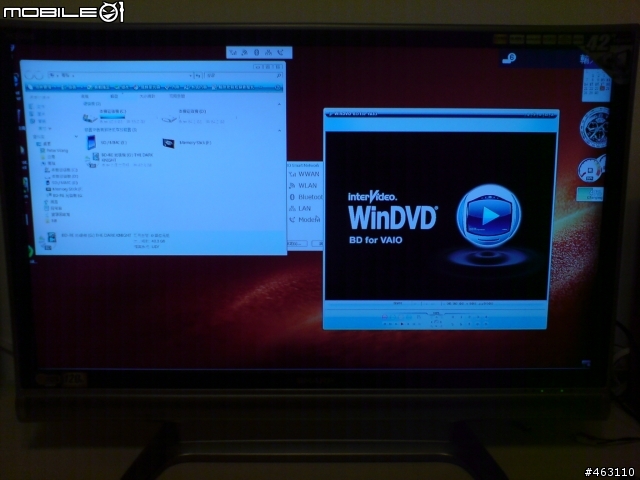
Task: Select Peter Wang folder in the tree
Action: (x=54, y=151)
